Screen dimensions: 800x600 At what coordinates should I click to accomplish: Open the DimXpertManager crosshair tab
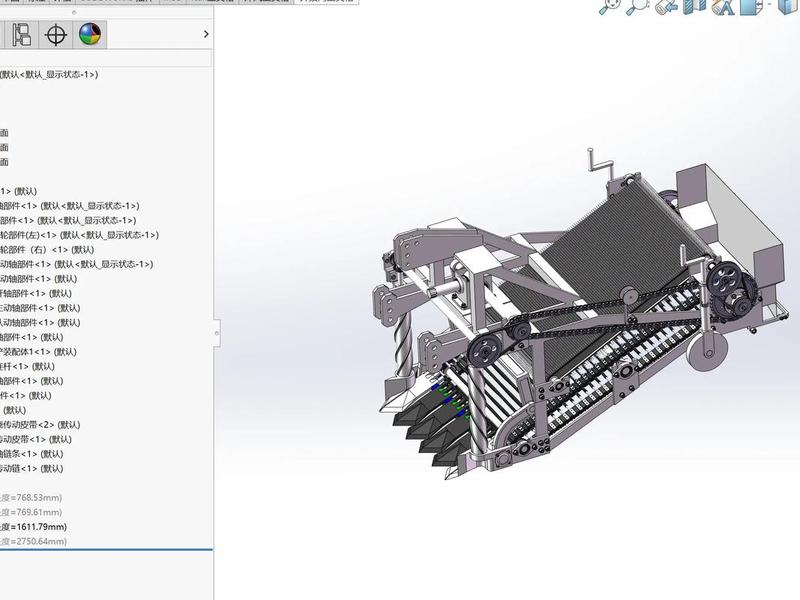56,35
